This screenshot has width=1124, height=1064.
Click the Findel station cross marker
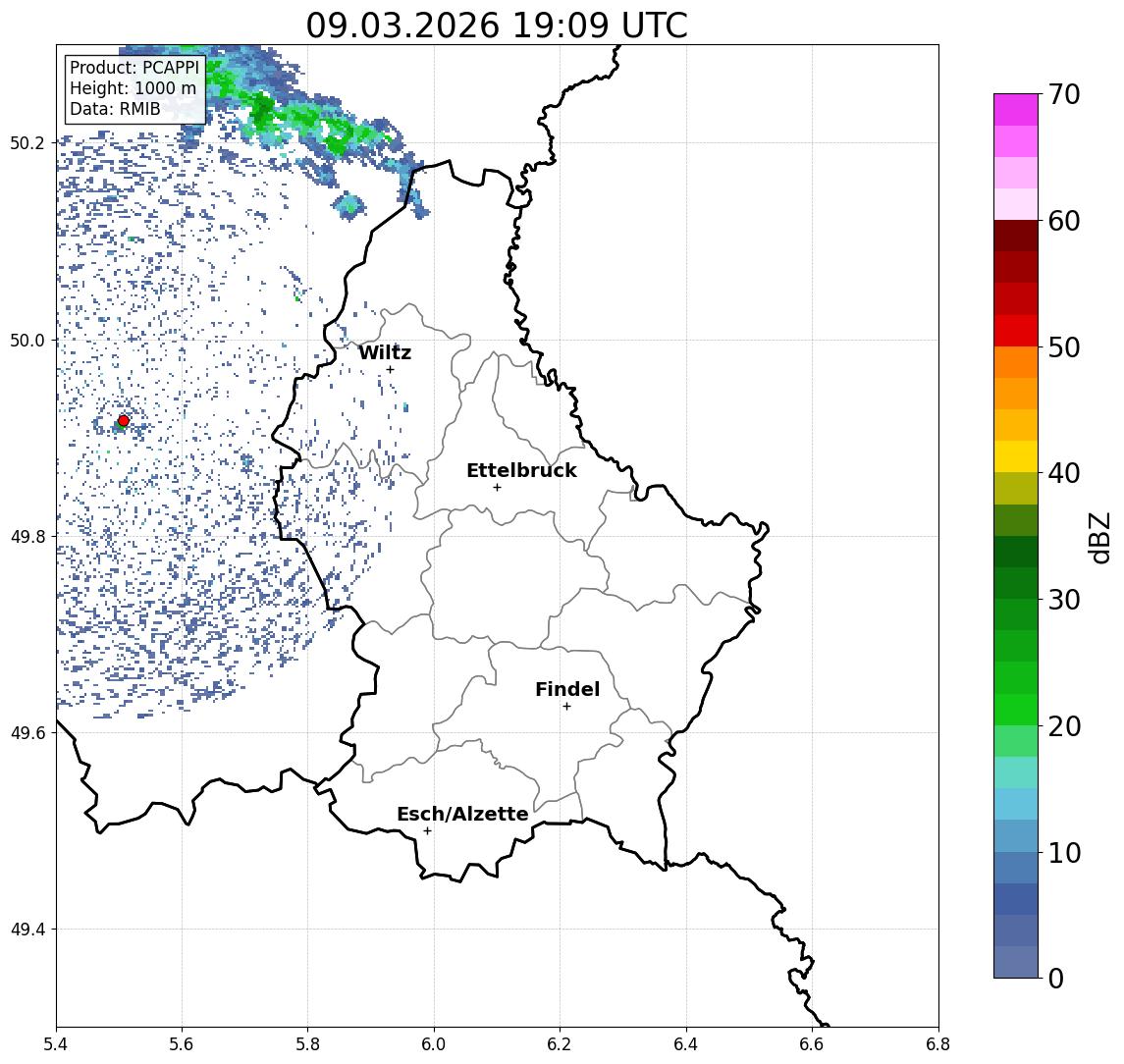566,707
